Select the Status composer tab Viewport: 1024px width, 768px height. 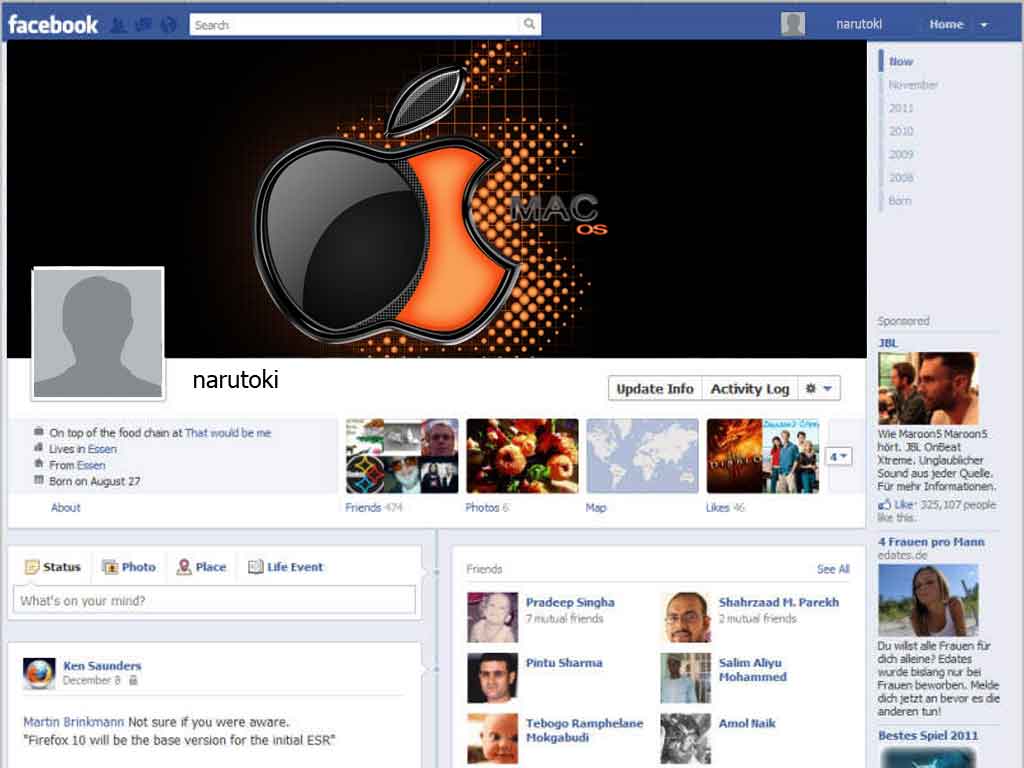[54, 567]
